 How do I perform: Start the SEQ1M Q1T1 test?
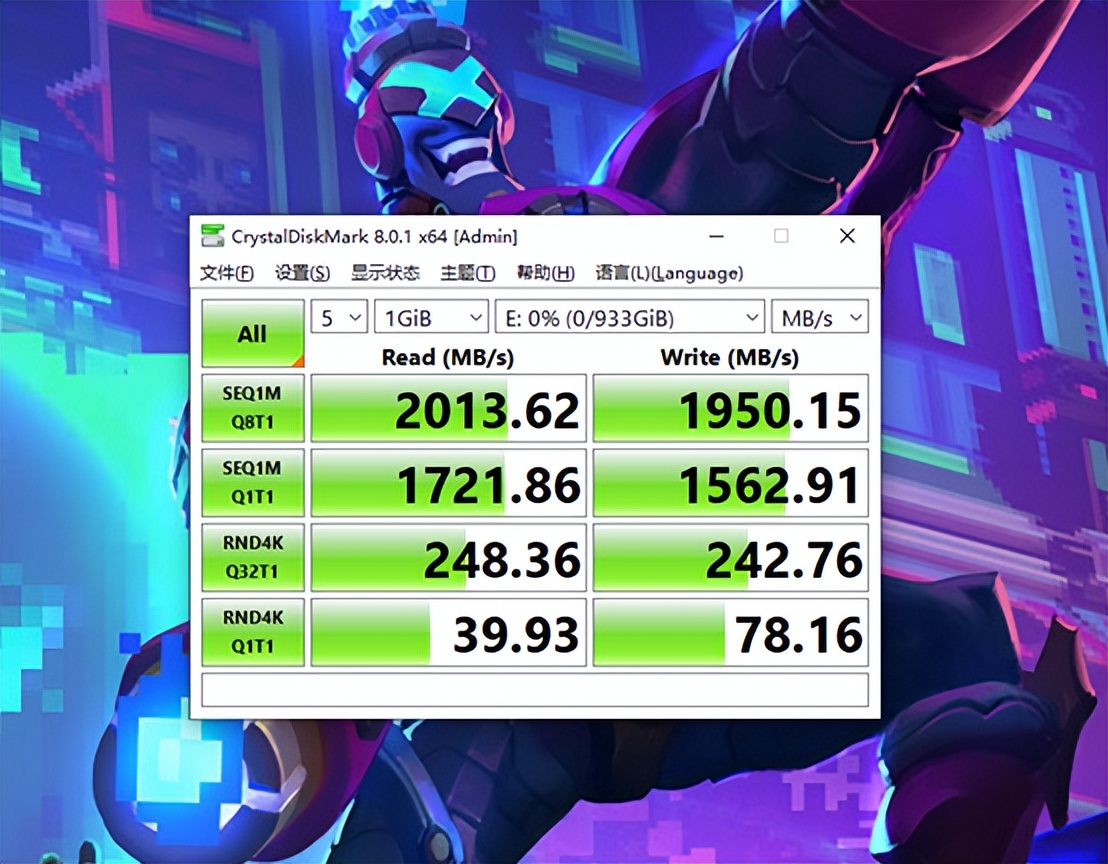pos(253,483)
